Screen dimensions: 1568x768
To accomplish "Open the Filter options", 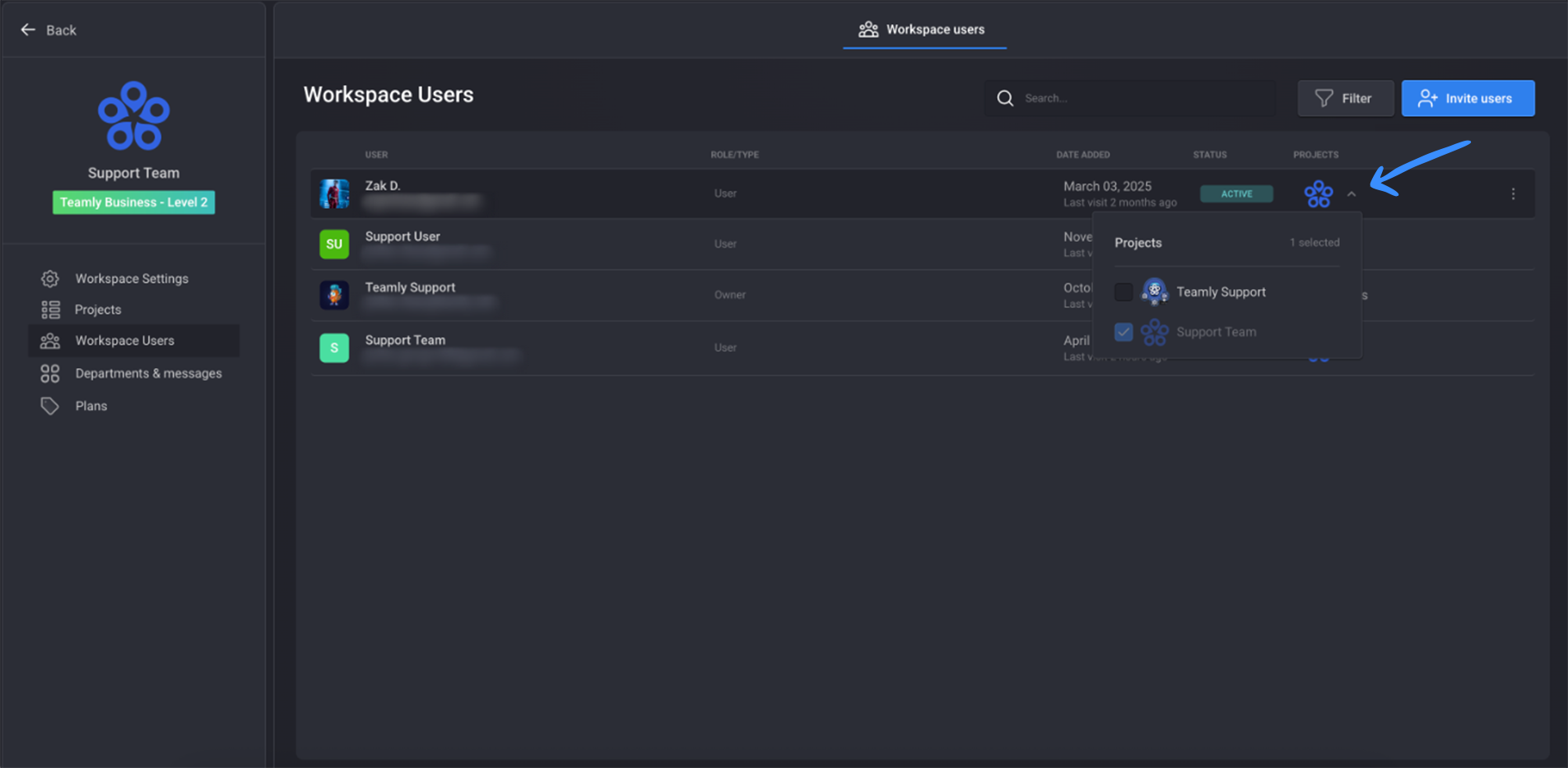I will 1345,98.
